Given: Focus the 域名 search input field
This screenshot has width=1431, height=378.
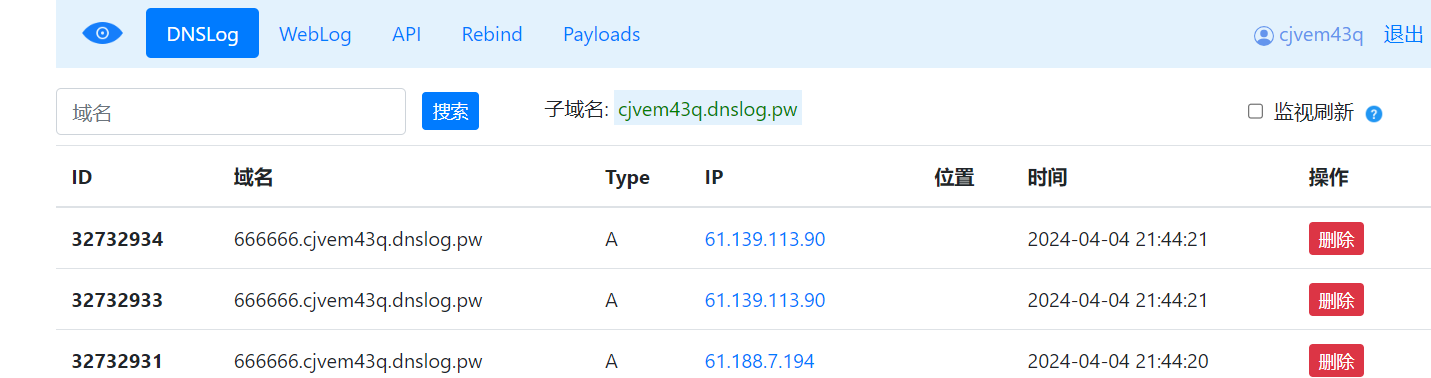Looking at the screenshot, I should (x=231, y=112).
